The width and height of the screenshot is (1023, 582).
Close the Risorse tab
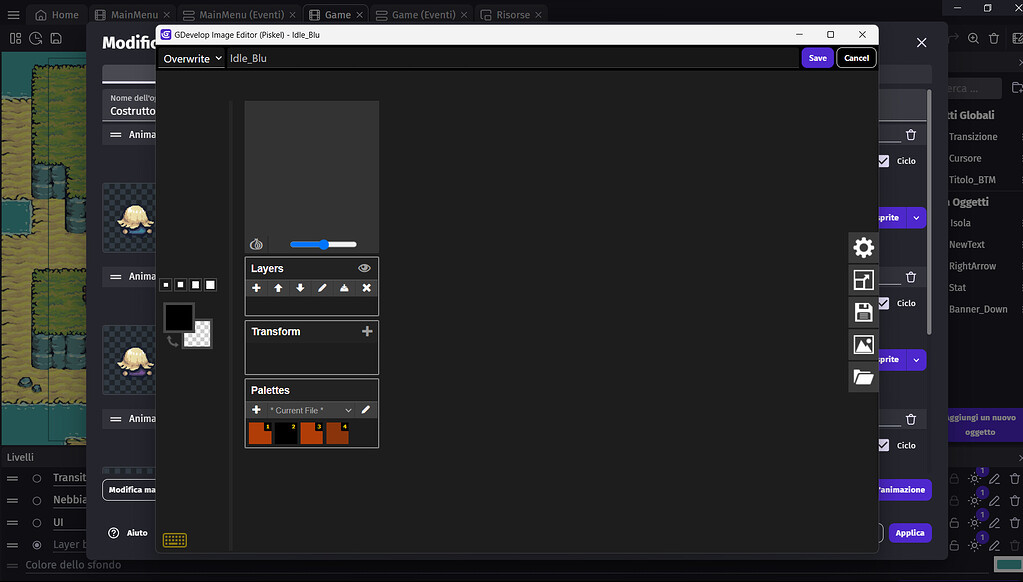click(x=538, y=14)
